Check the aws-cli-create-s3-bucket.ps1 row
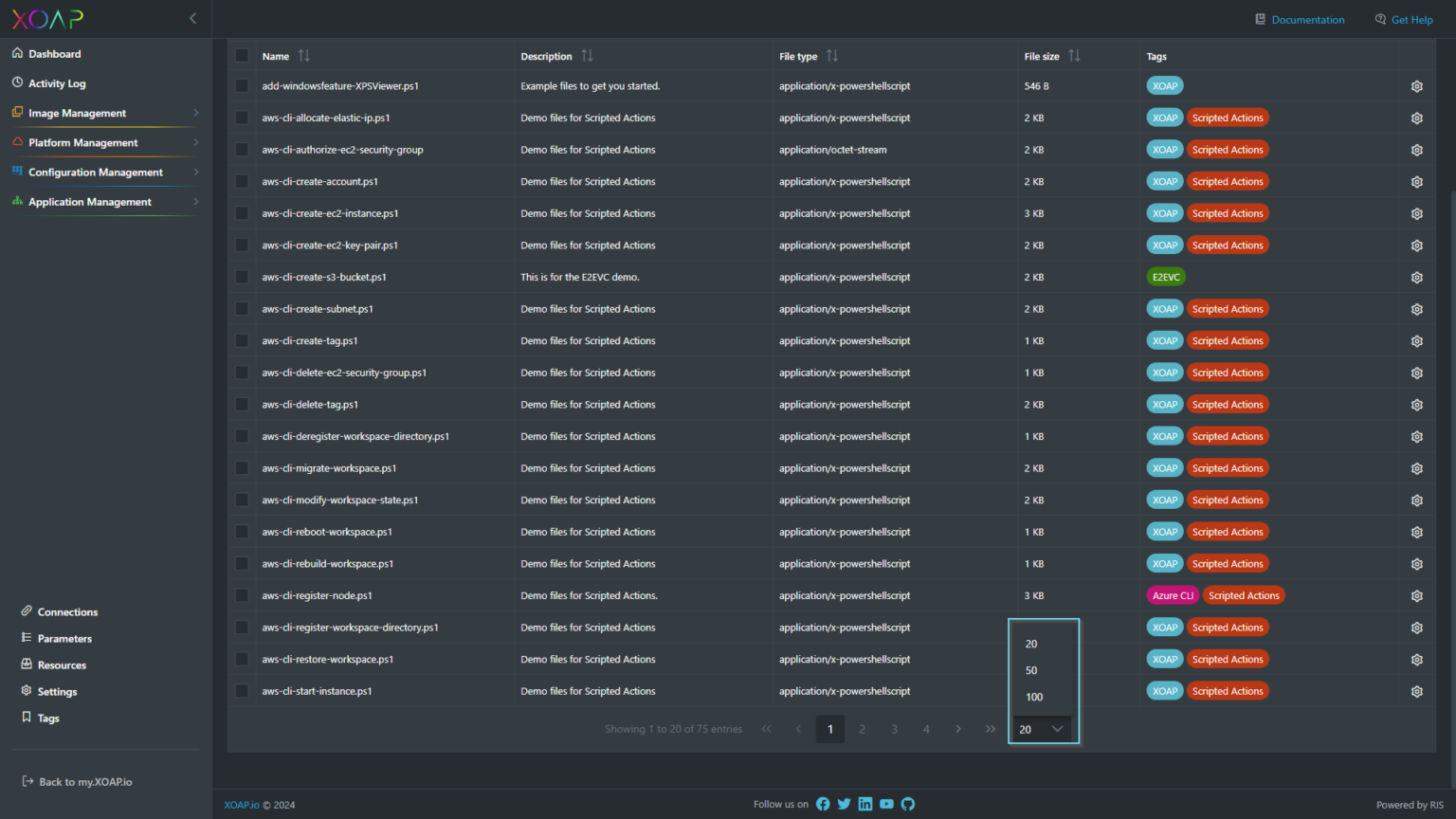Viewport: 1456px width, 819px height. click(x=242, y=277)
